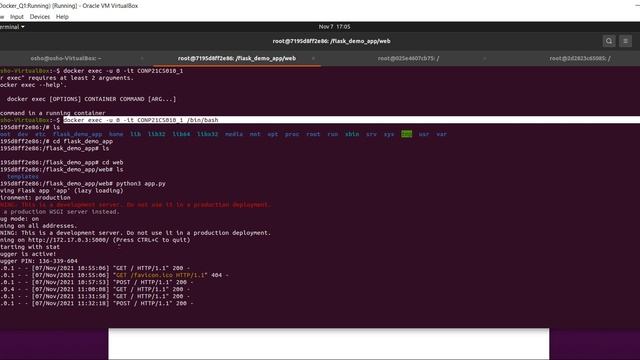Click the 'command in a running container' line
The image size is (640, 360).
pyautogui.click(x=53, y=113)
